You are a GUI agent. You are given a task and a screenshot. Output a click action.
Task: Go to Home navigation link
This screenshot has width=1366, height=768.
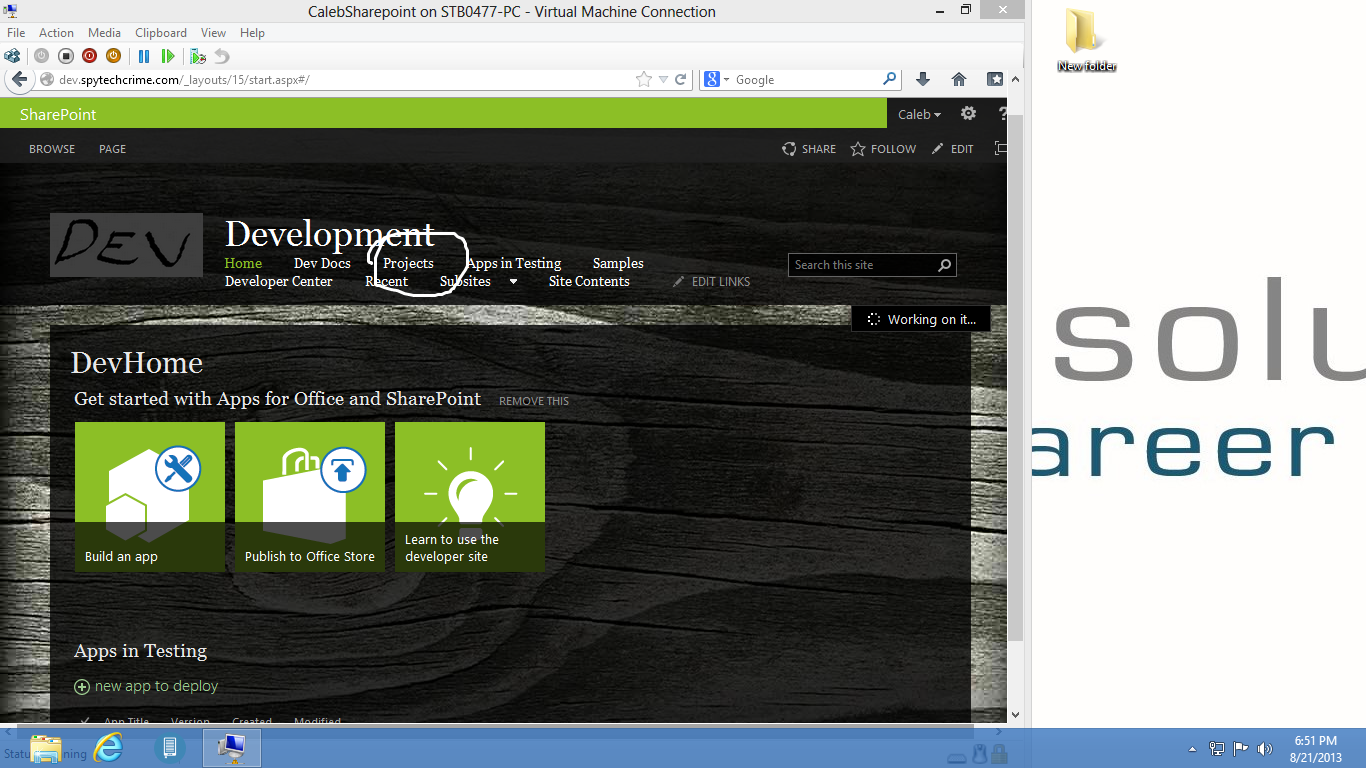[x=243, y=263]
